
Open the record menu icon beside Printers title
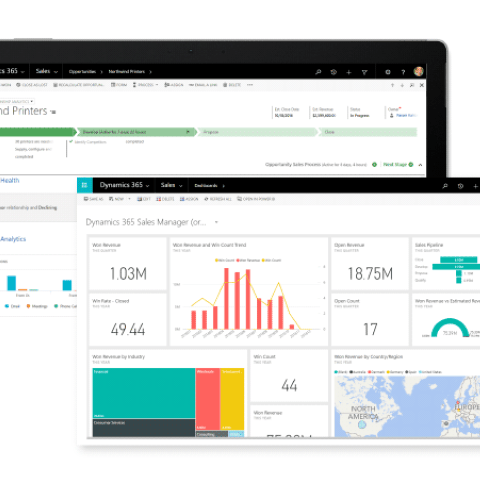click(53, 112)
